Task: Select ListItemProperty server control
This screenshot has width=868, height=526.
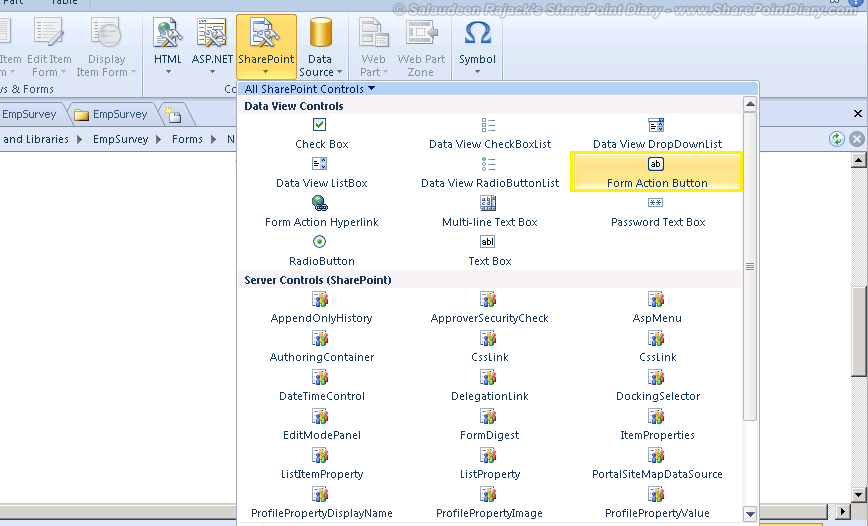Action: click(x=322, y=463)
